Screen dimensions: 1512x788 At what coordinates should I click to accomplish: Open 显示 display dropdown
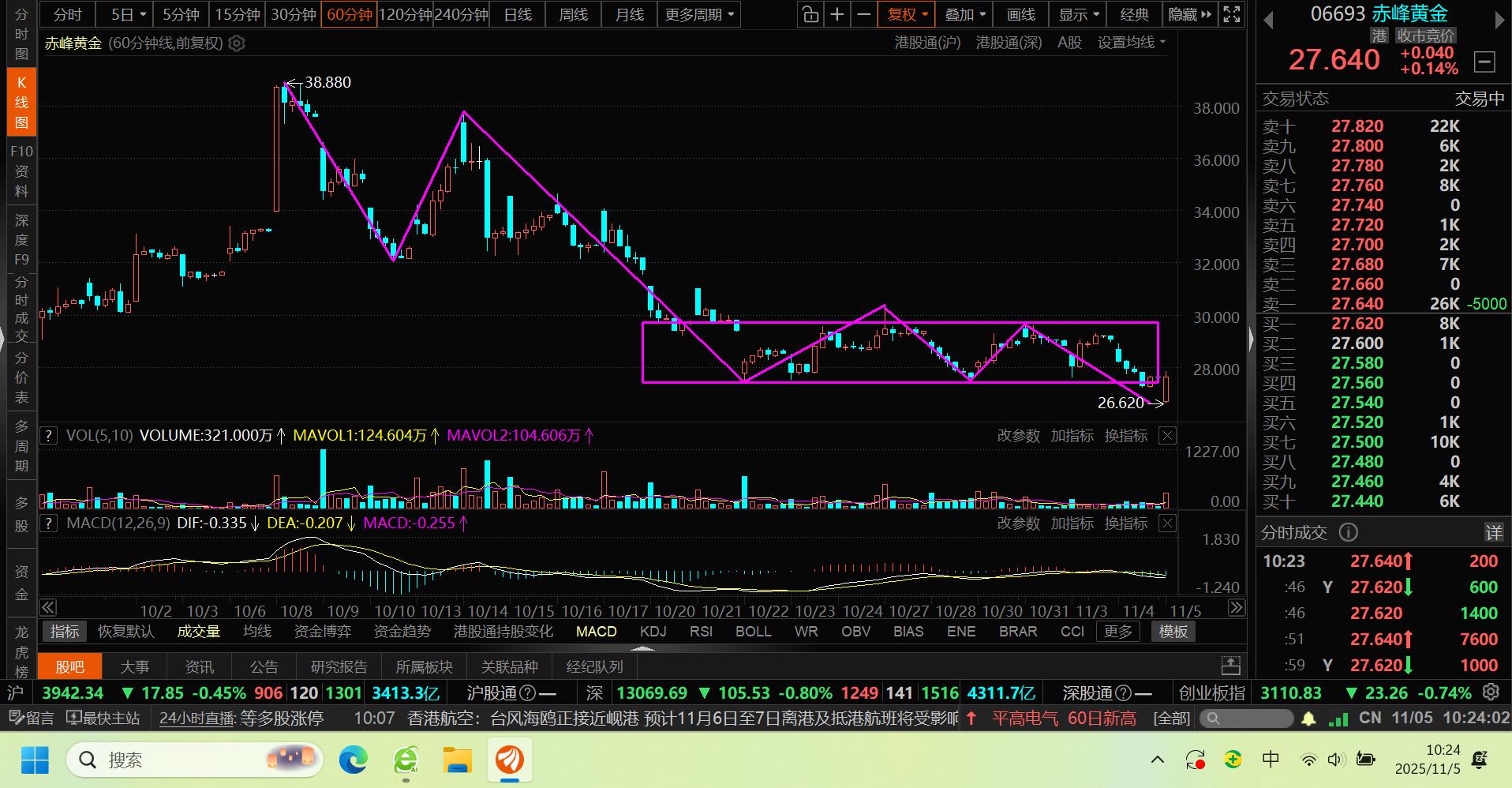pyautogui.click(x=1078, y=14)
